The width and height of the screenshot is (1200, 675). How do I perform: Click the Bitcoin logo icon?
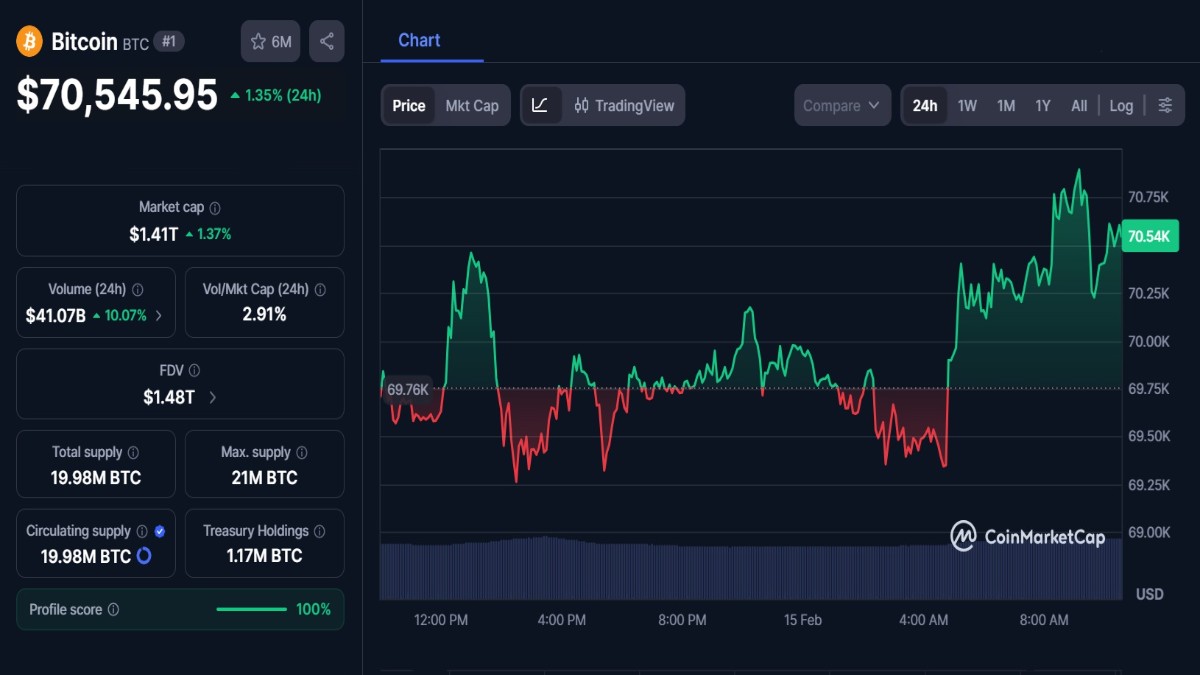click(x=28, y=41)
